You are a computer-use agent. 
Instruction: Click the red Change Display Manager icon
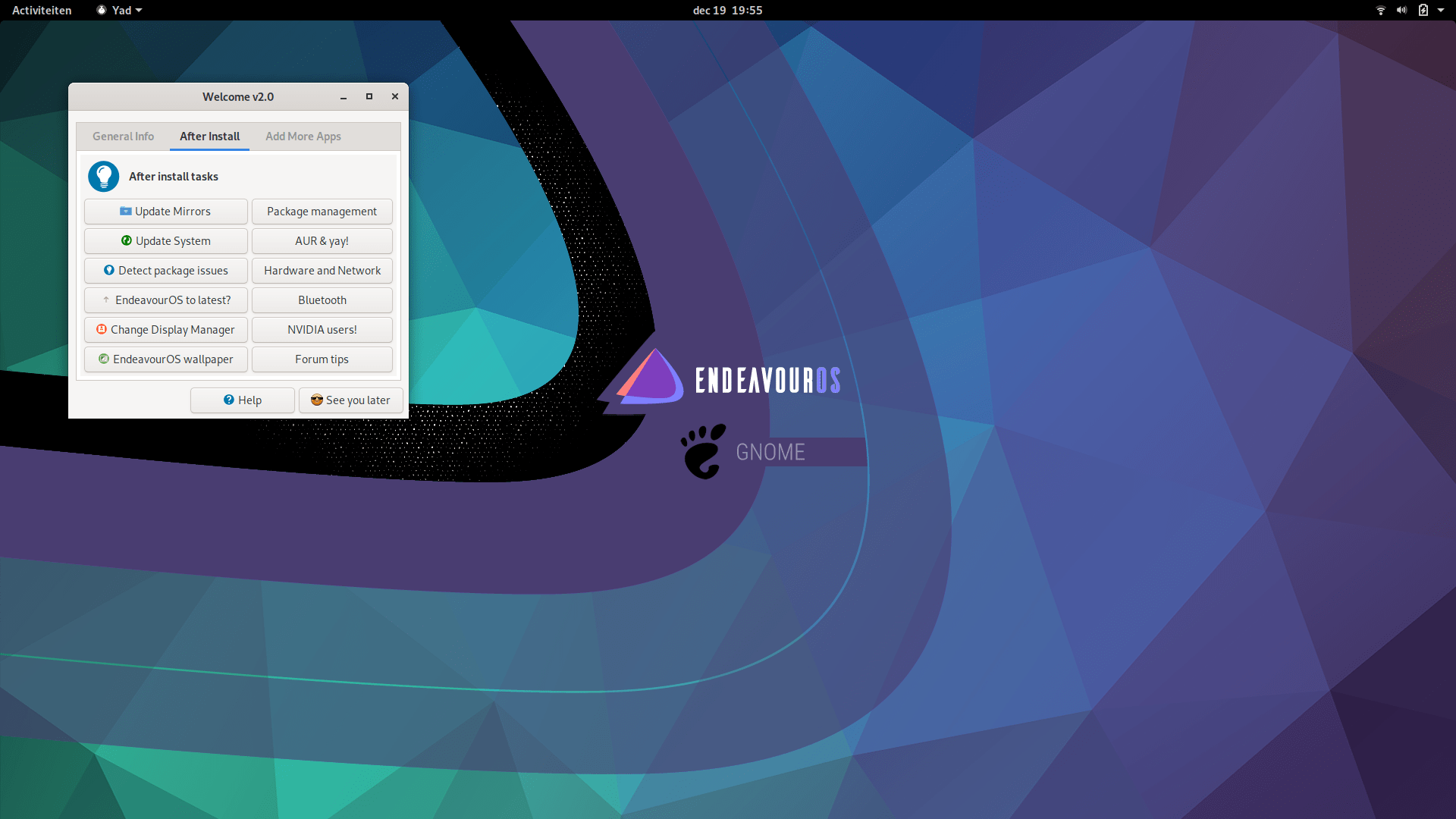(102, 330)
